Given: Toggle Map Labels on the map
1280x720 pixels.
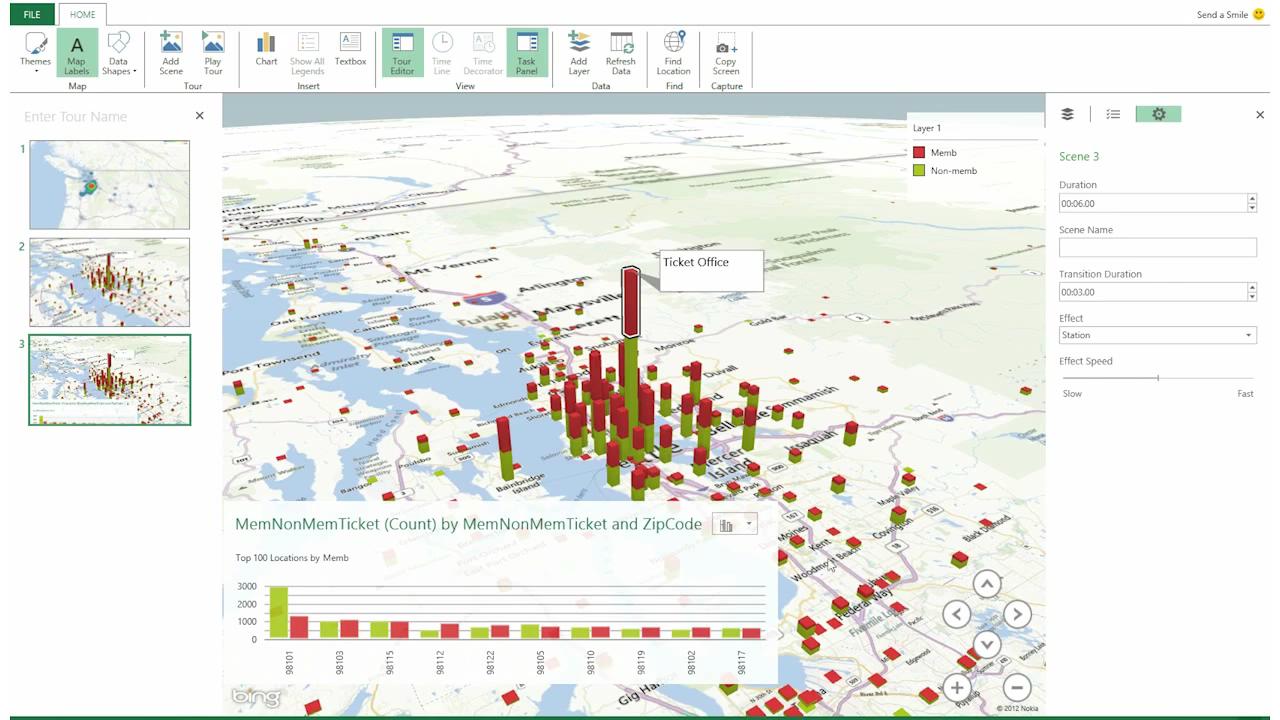Looking at the screenshot, I should click(x=77, y=53).
